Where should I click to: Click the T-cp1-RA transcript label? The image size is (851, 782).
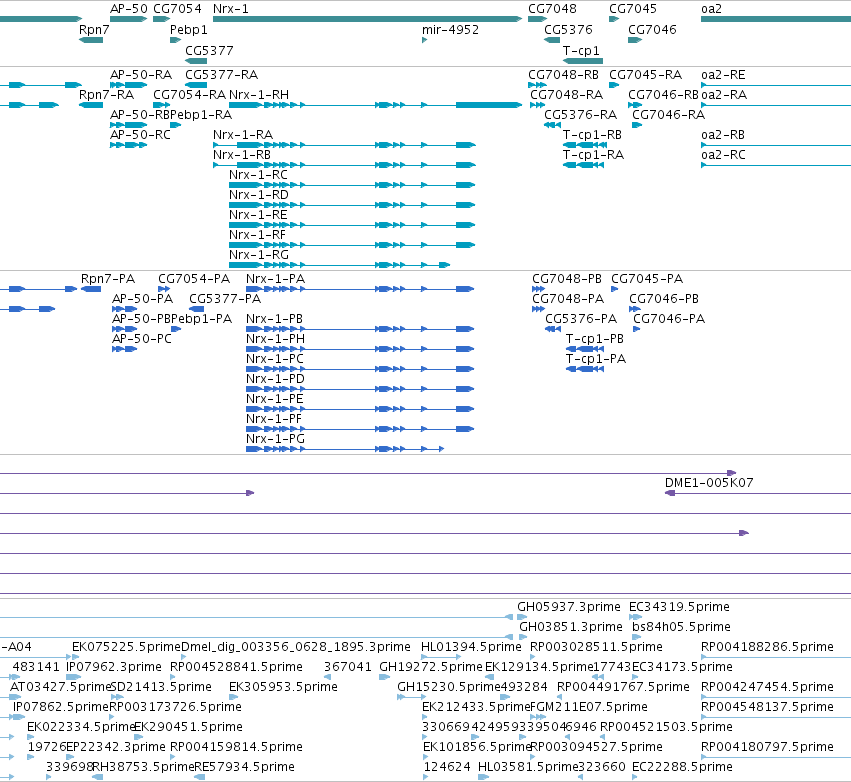click(x=593, y=155)
